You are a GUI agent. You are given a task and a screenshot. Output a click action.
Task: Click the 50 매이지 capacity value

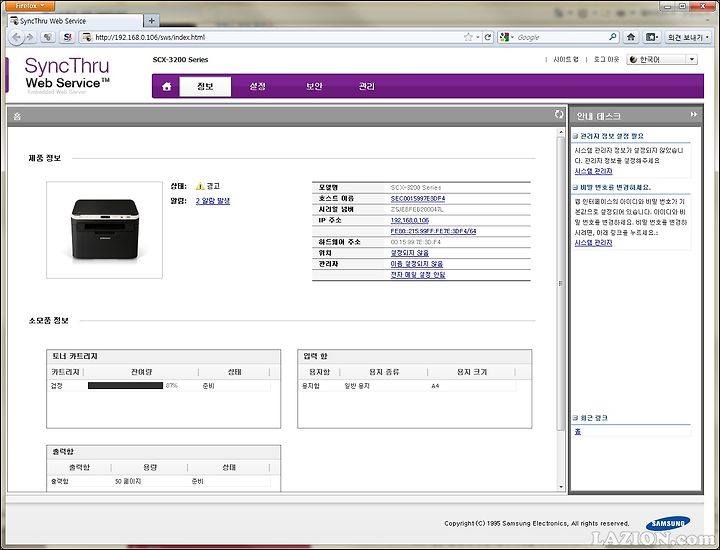(x=128, y=481)
